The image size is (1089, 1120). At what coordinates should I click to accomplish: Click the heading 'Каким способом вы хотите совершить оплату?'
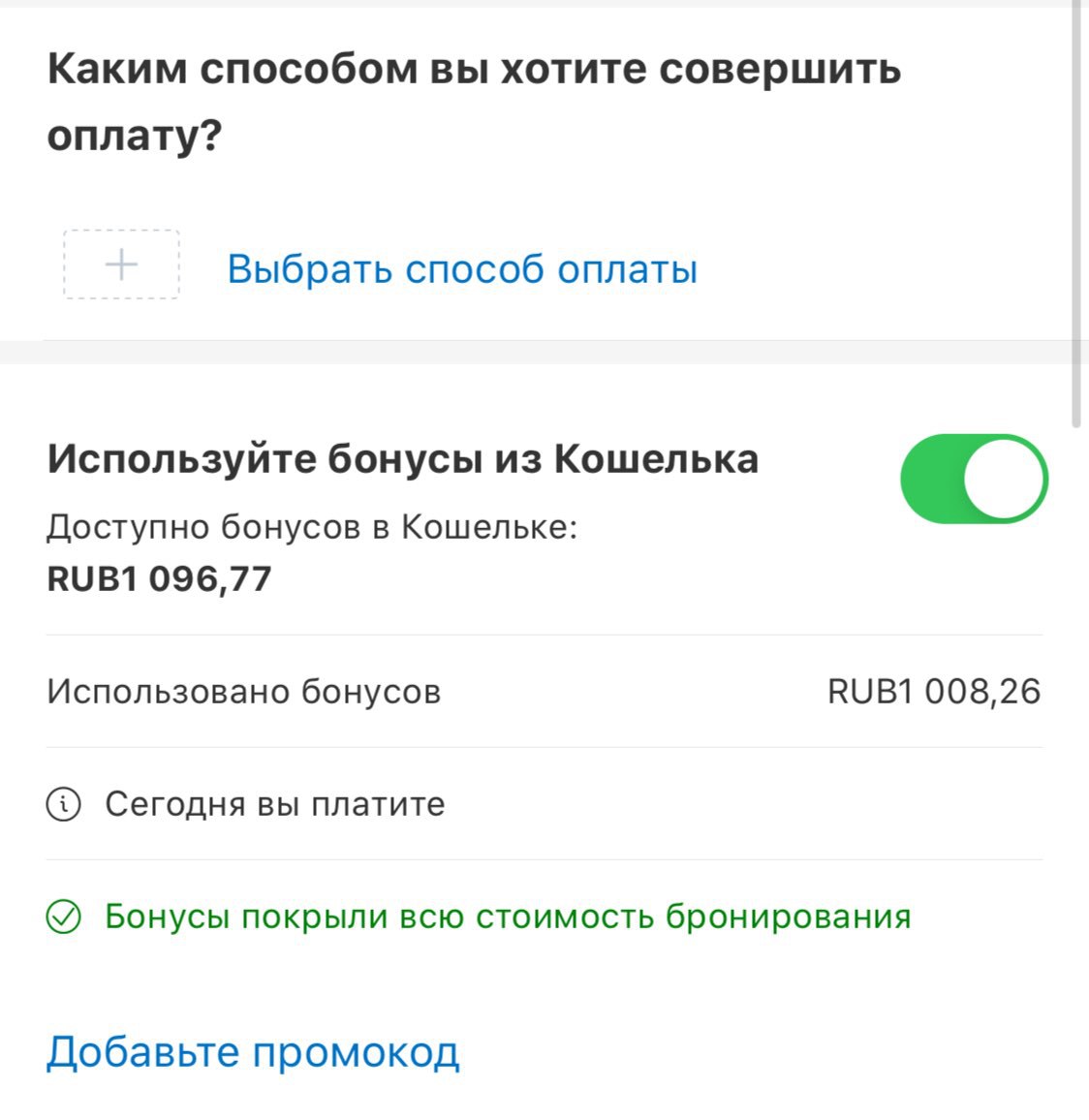click(474, 101)
